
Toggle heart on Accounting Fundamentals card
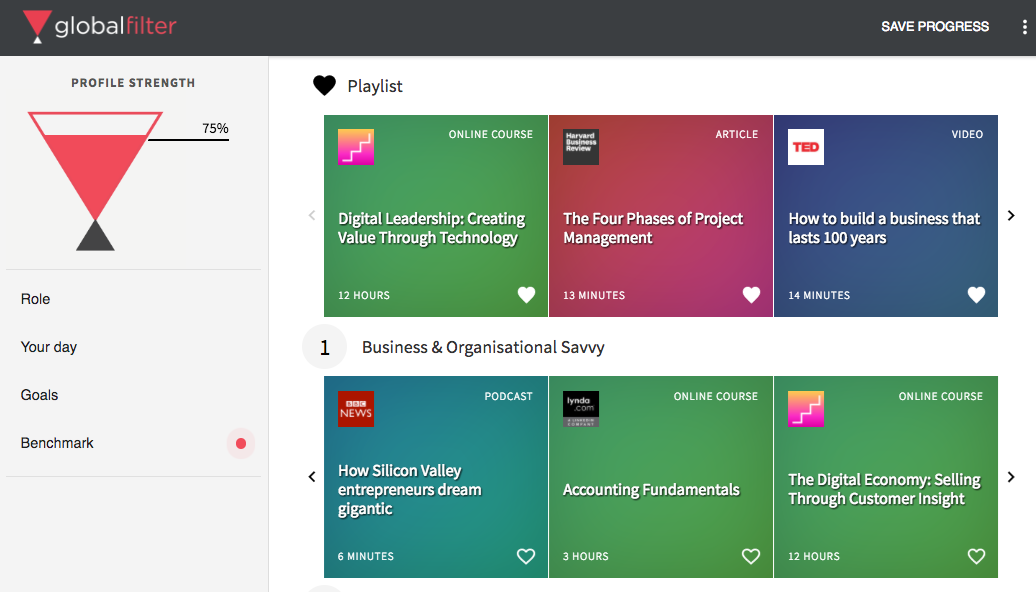(751, 556)
